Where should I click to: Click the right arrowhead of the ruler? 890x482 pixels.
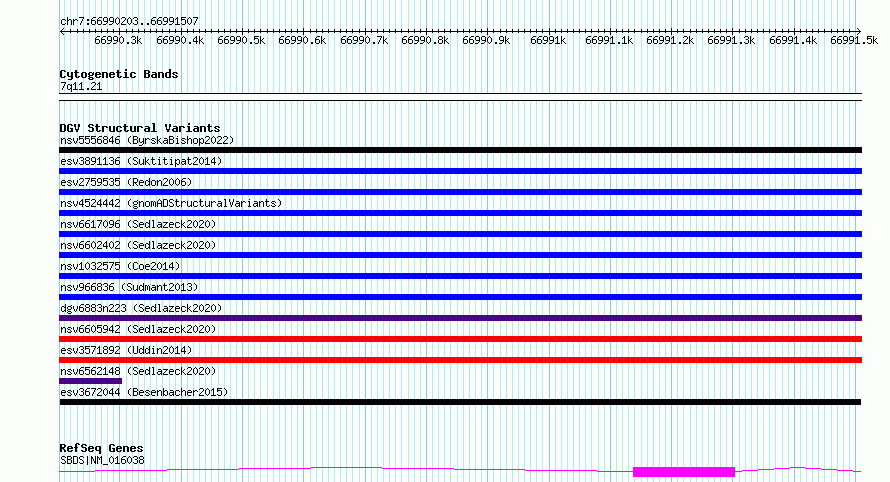859,32
